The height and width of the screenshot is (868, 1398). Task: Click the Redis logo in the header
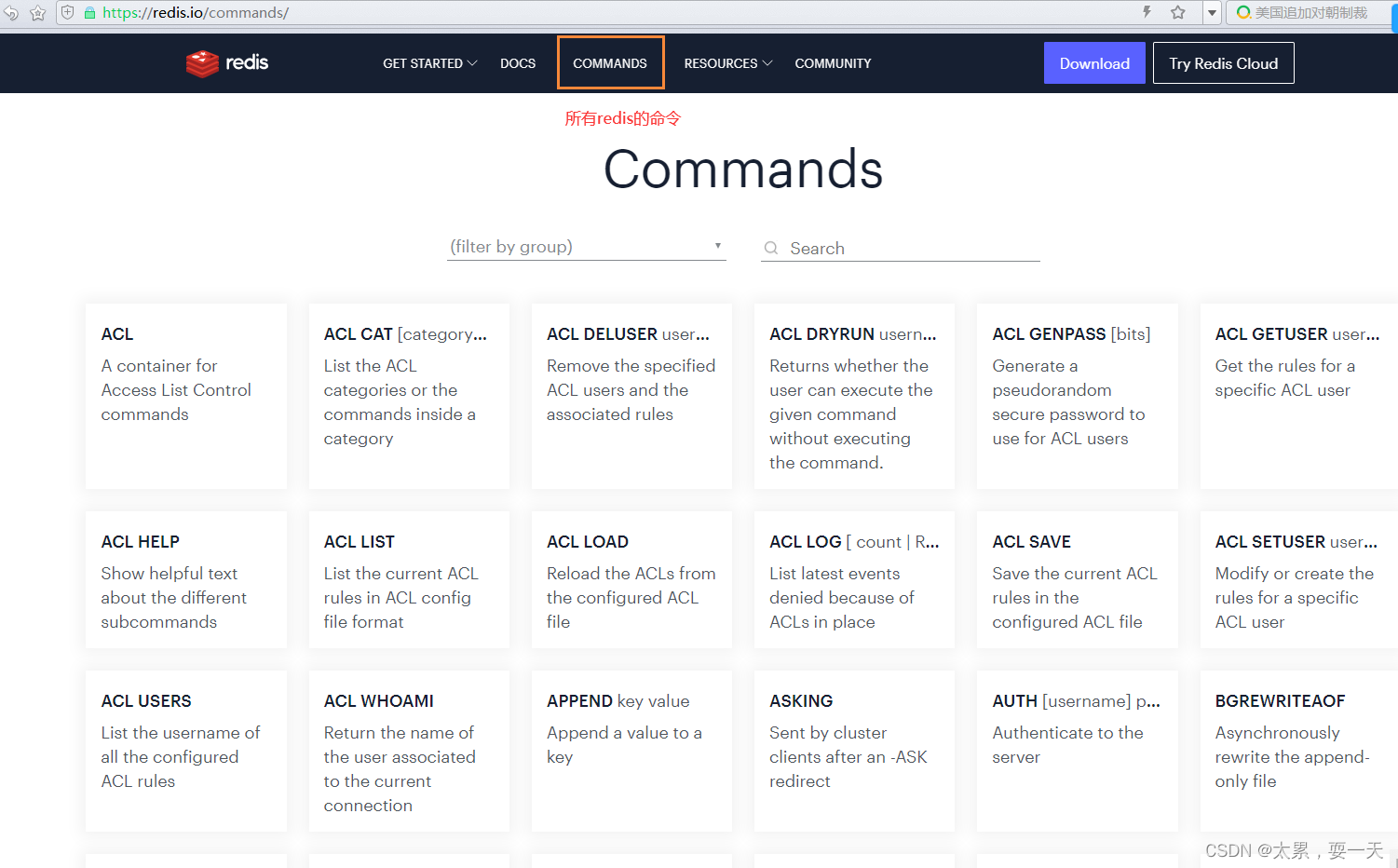pyautogui.click(x=226, y=63)
